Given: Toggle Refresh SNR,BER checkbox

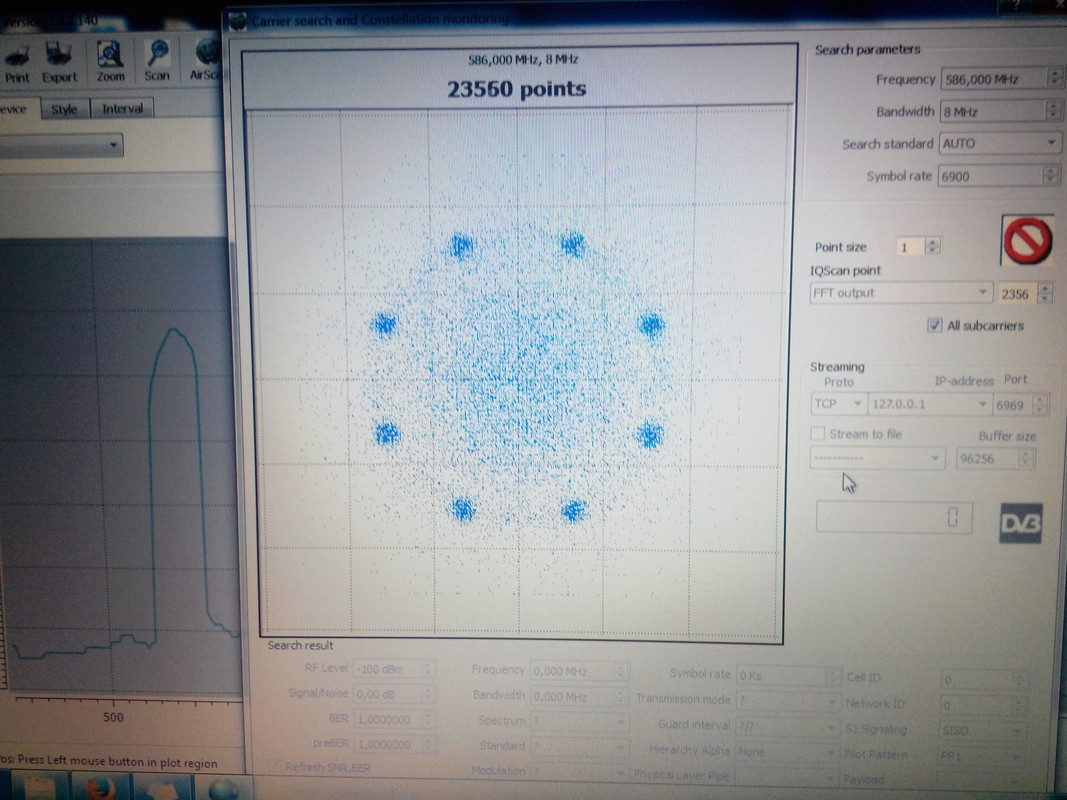Looking at the screenshot, I should click(274, 767).
